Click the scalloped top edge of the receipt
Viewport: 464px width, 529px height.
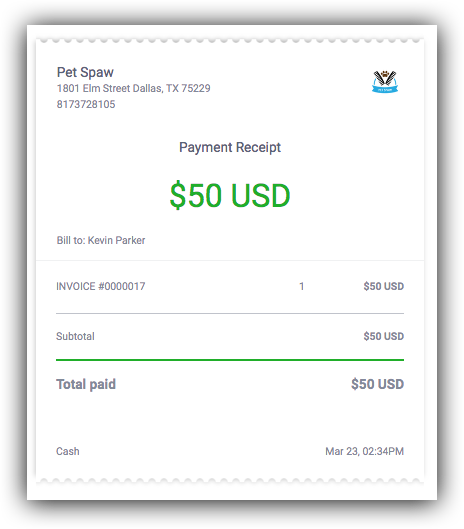click(x=230, y=40)
